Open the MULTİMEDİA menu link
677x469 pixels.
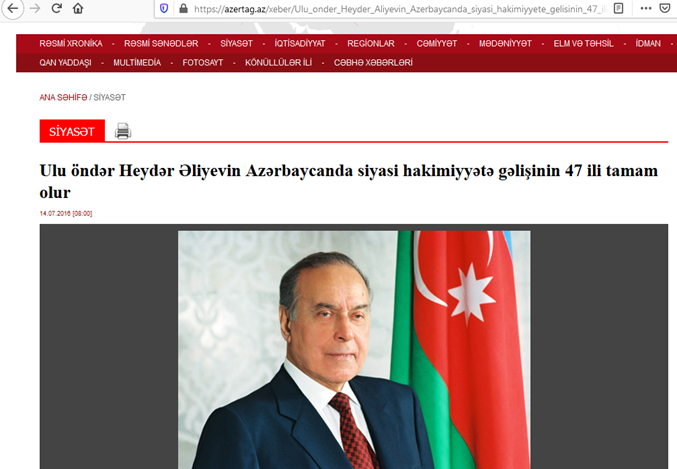tap(137, 63)
